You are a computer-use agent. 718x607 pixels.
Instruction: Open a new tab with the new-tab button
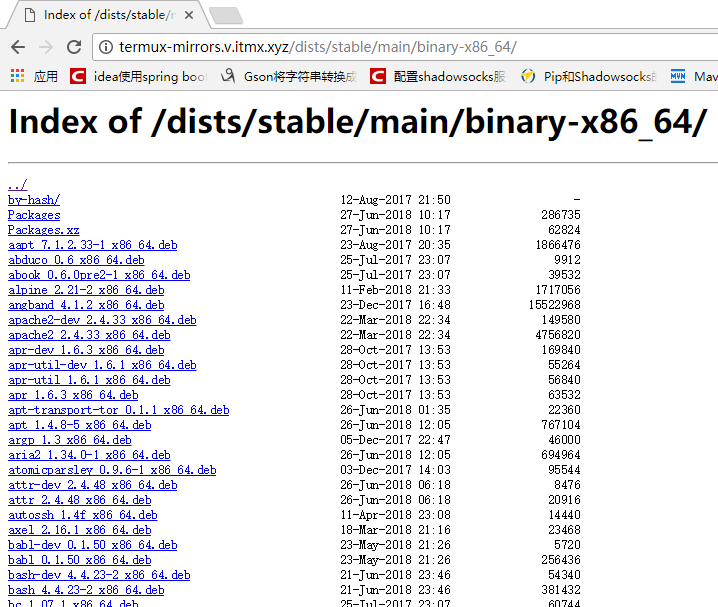(225, 15)
